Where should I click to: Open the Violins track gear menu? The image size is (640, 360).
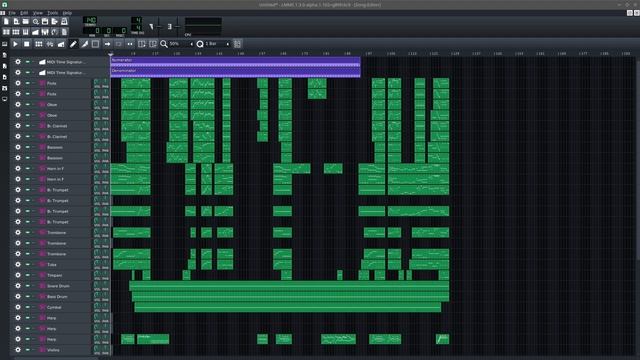(18, 350)
